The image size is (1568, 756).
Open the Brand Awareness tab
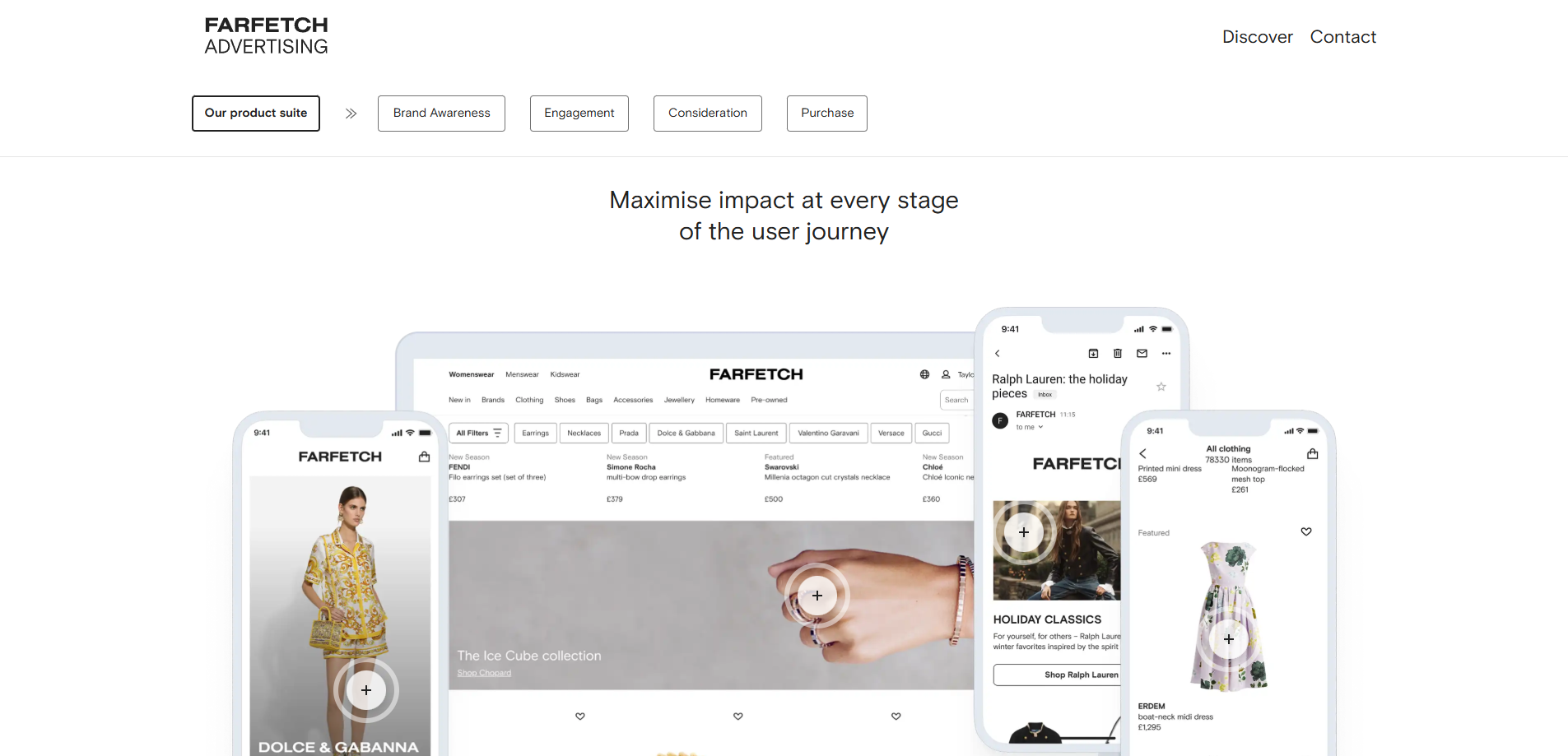click(441, 114)
